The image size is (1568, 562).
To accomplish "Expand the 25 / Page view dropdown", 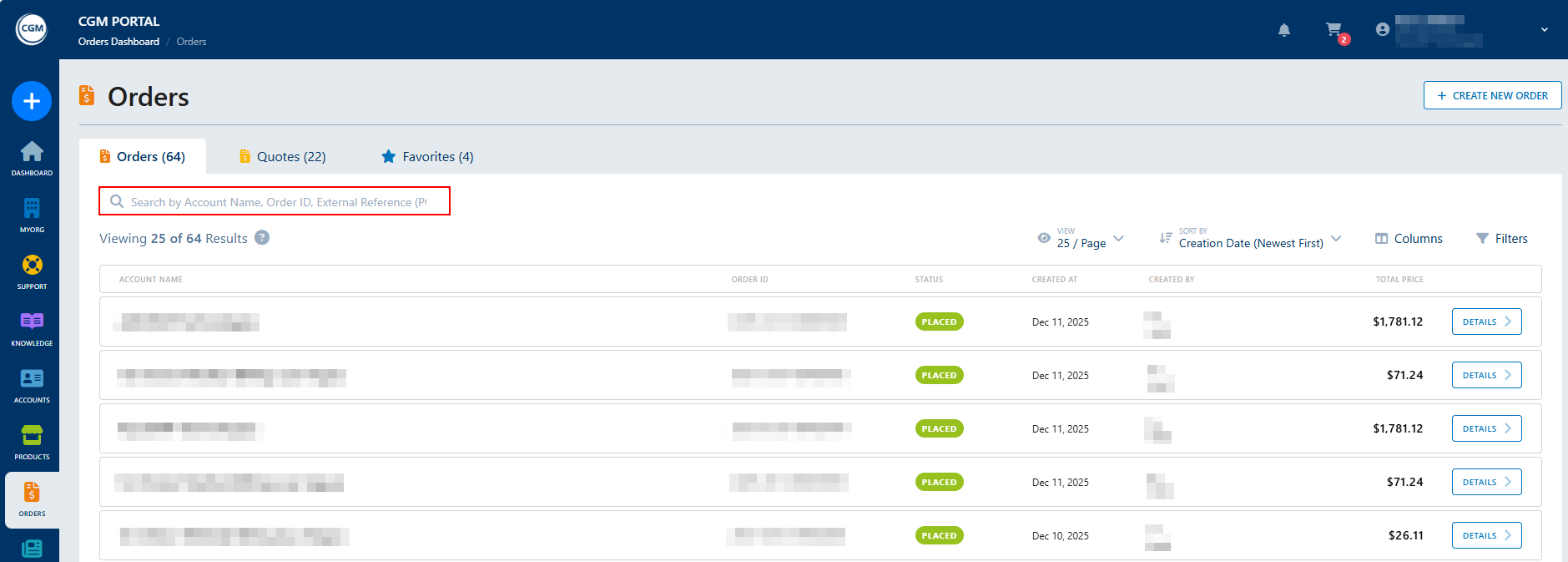I will [x=1081, y=239].
